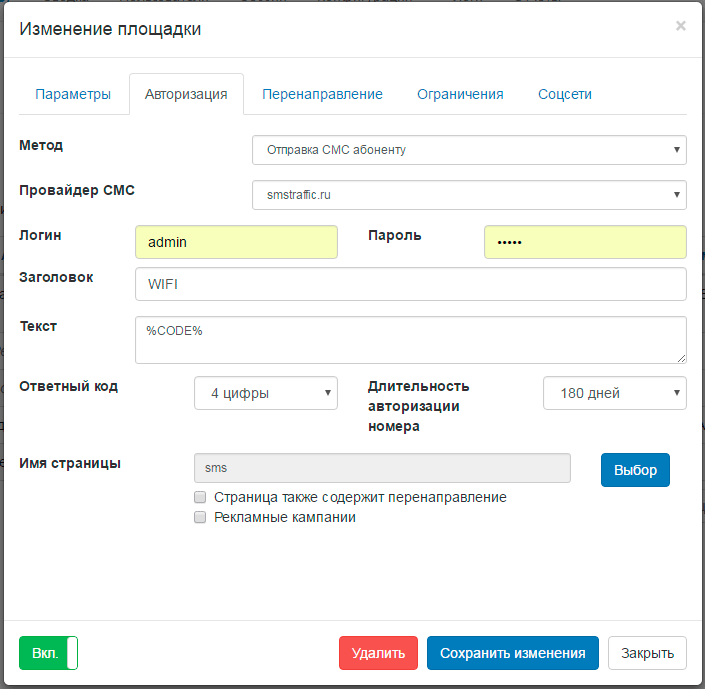Enable 'Страница также содержит перенаправление' checkbox
Screen dimensions: 705x689
[201, 497]
